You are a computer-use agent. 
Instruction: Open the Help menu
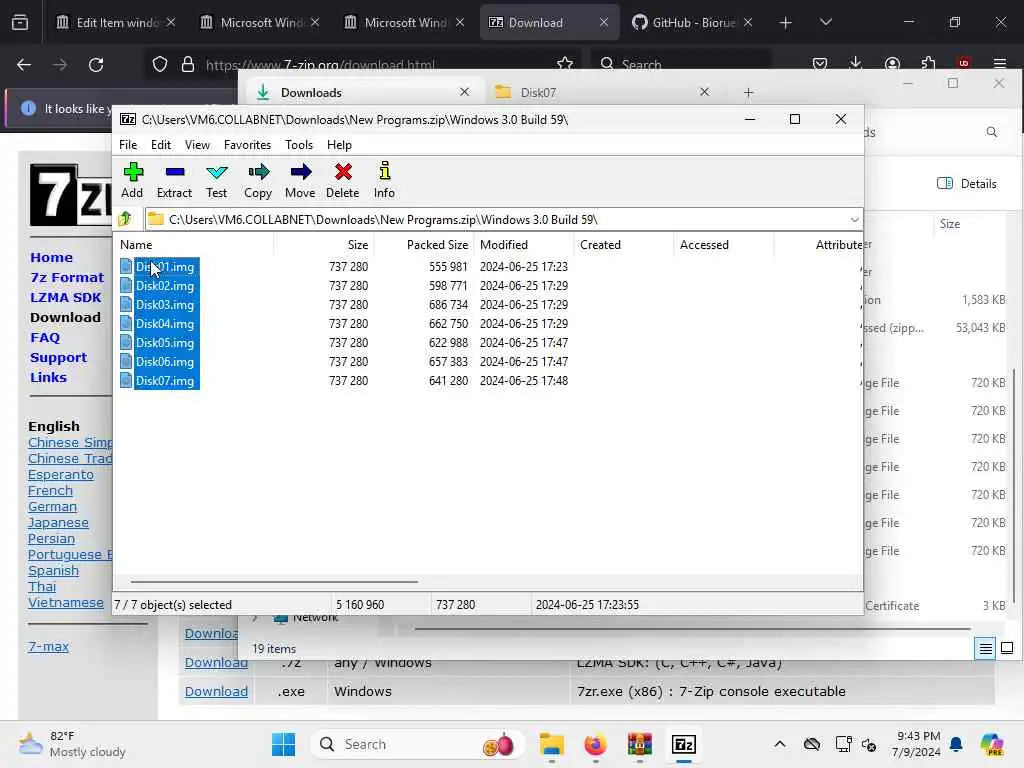(x=339, y=145)
